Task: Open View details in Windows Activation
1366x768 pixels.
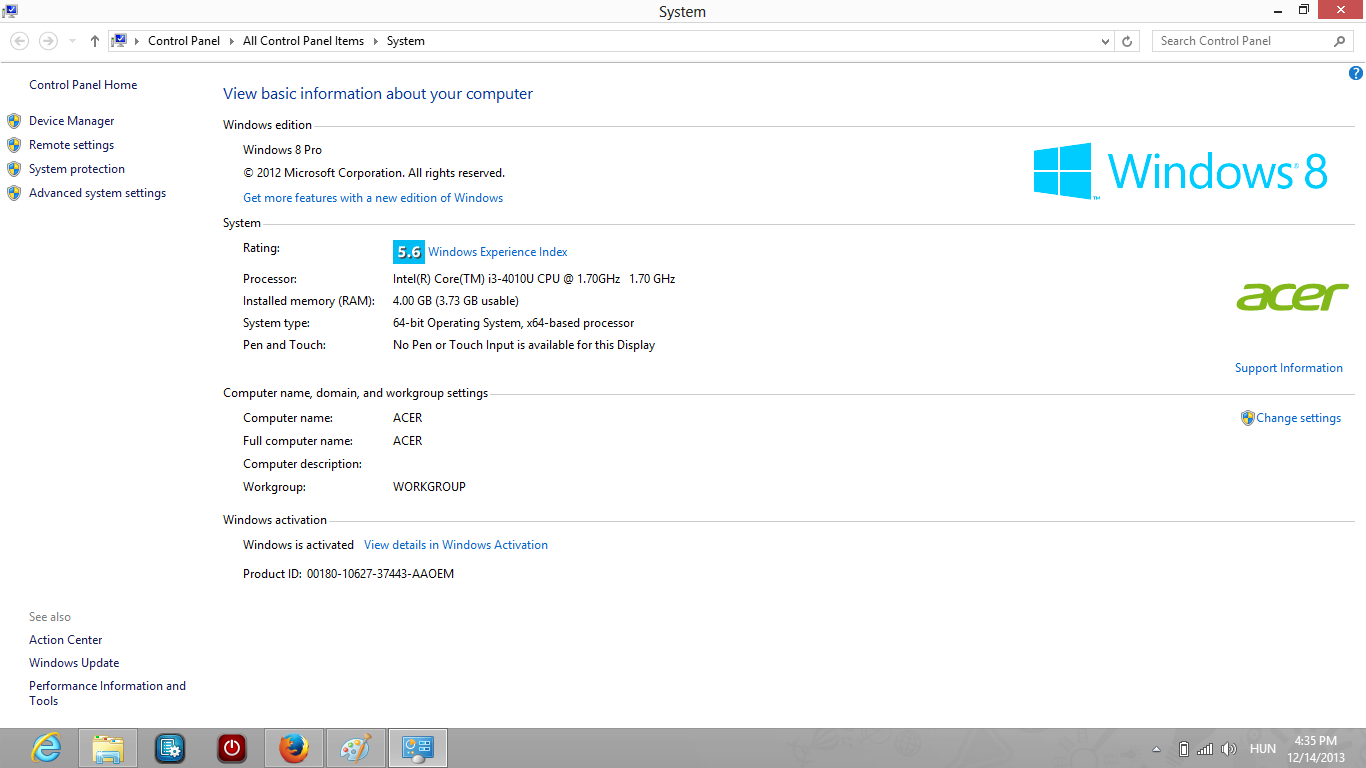Action: pyautogui.click(x=456, y=545)
